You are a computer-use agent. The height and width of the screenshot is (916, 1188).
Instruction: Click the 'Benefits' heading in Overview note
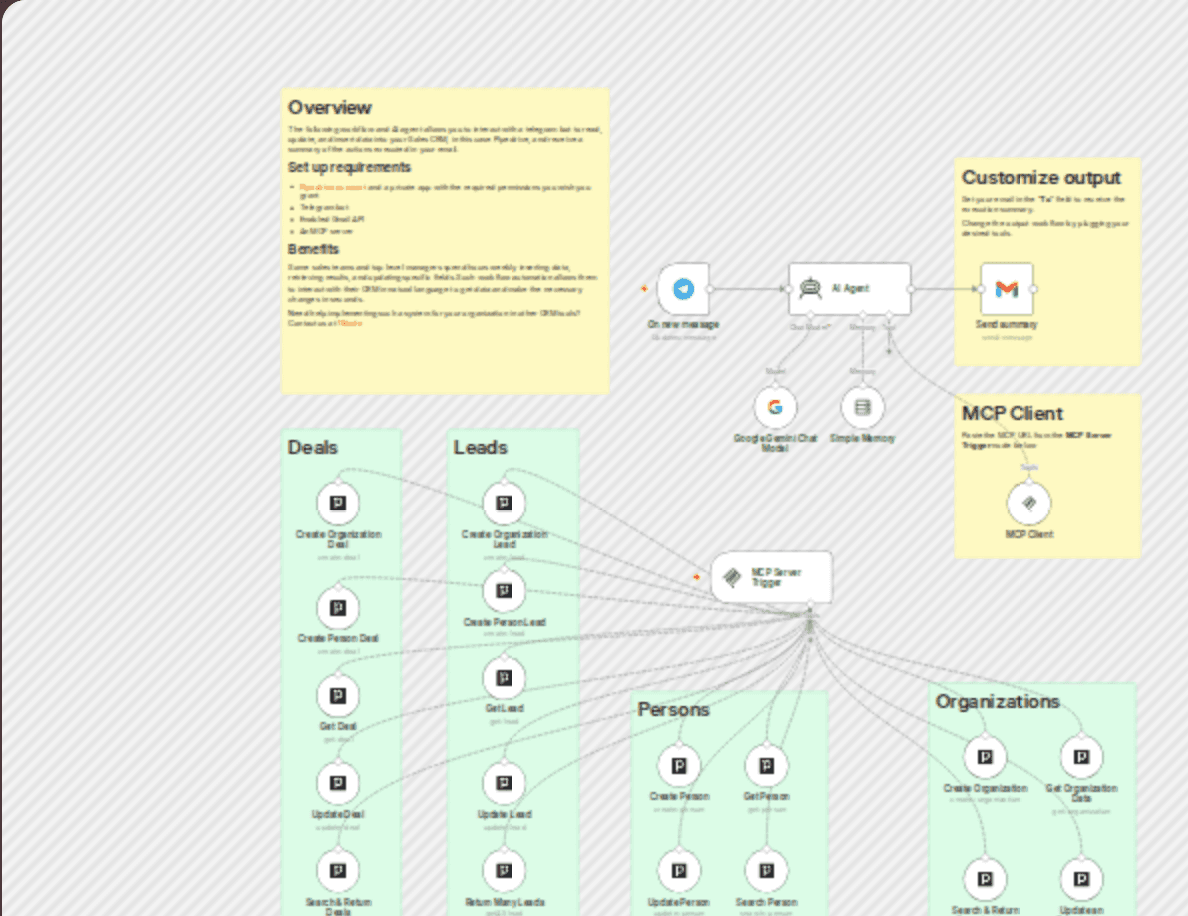(x=314, y=249)
